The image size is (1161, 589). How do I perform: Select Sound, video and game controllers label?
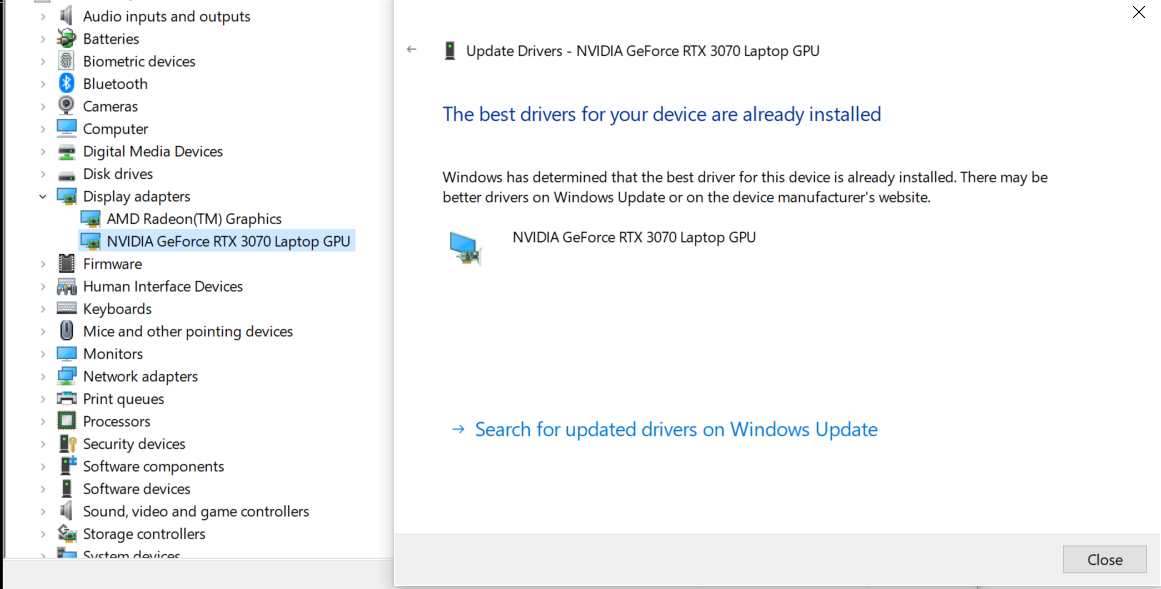pyautogui.click(x=196, y=511)
